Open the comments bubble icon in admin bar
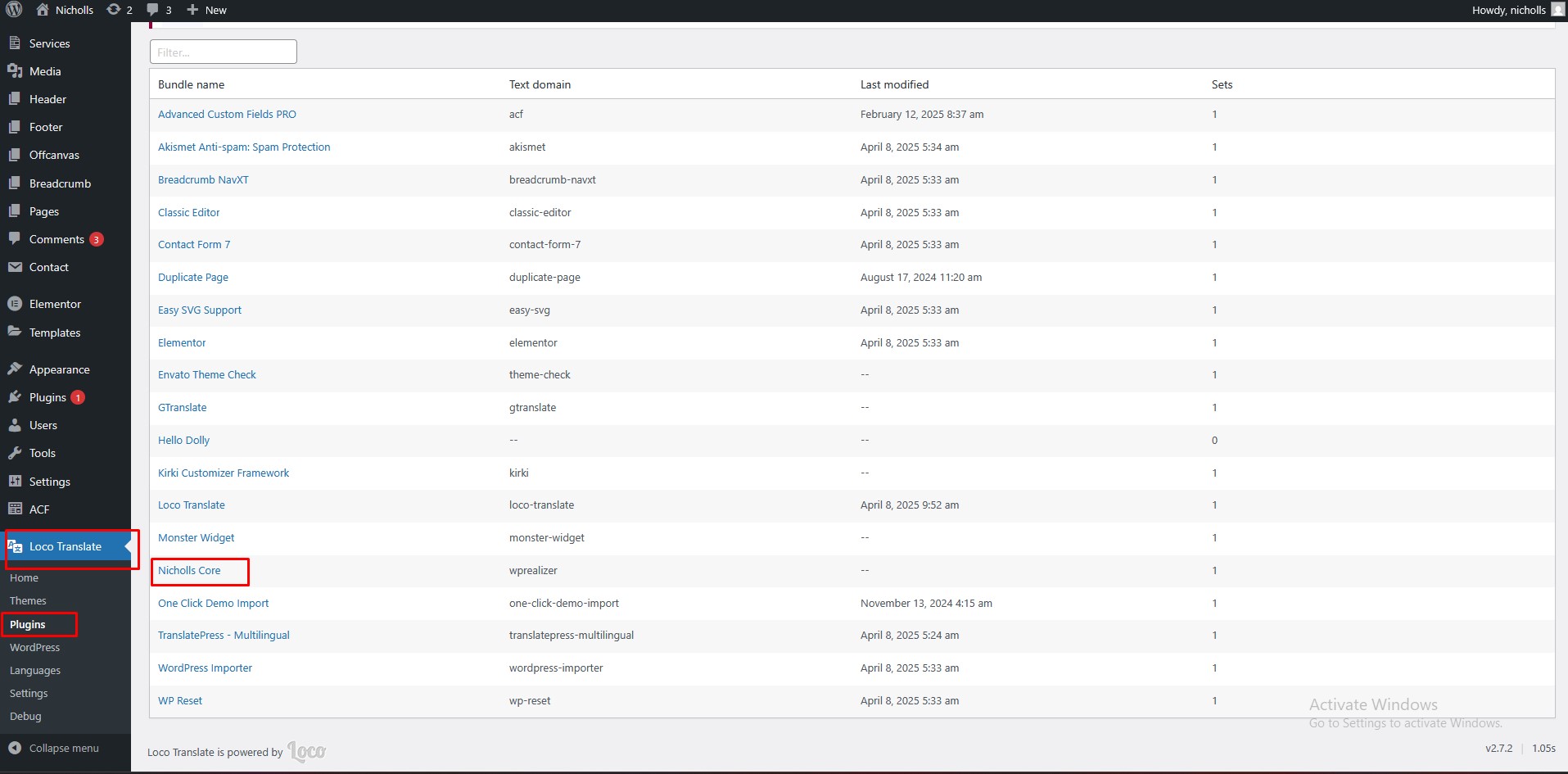Viewport: 1568px width, 774px height. tap(152, 10)
